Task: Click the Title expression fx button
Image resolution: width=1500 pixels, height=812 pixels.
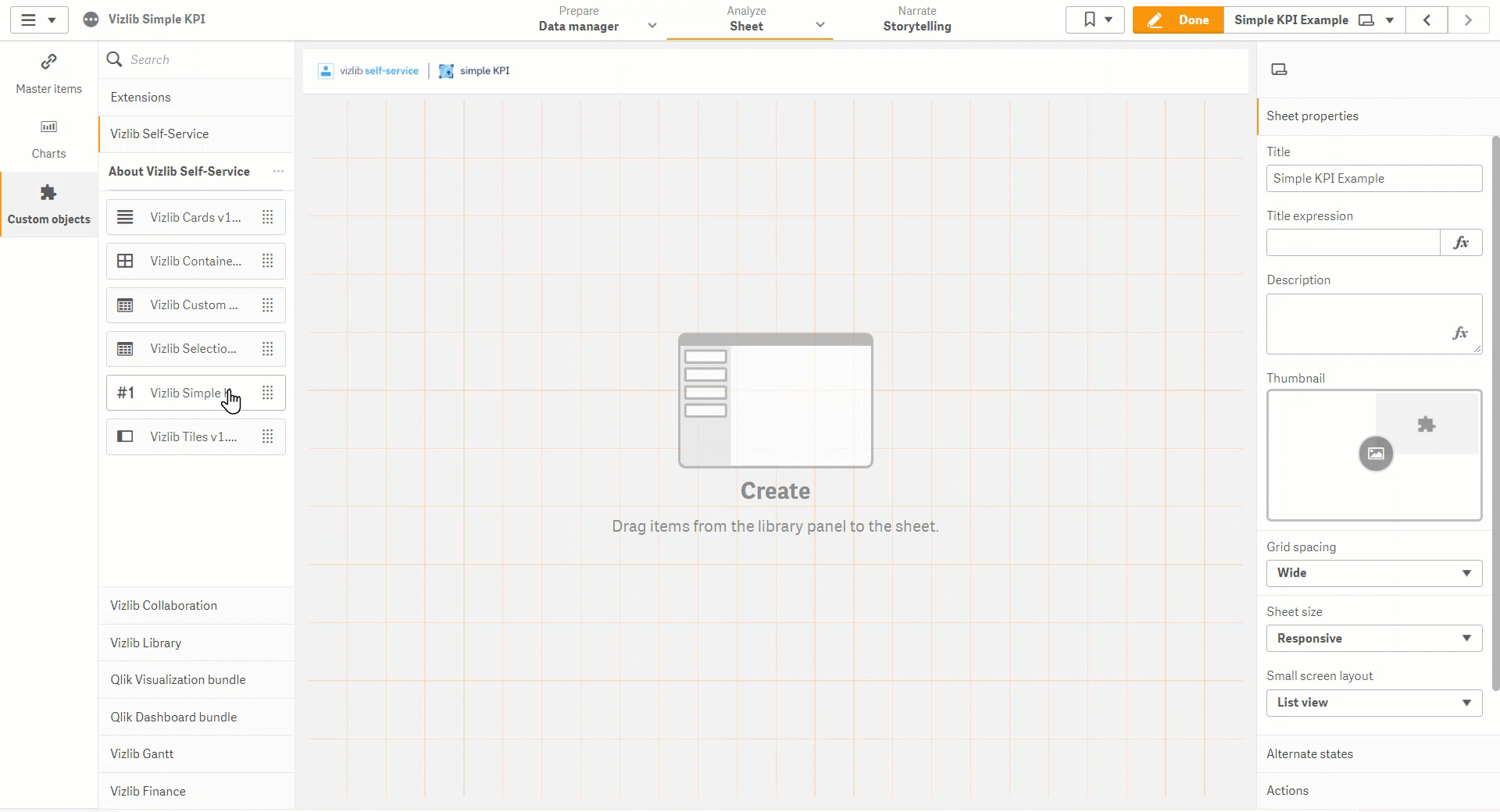Action: tap(1461, 243)
